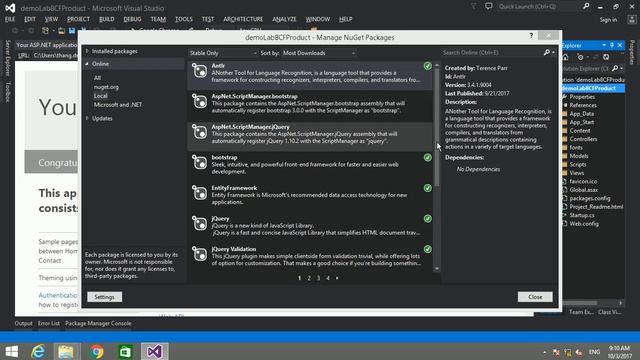
Task: Collapse the Online section
Action: coord(87,64)
